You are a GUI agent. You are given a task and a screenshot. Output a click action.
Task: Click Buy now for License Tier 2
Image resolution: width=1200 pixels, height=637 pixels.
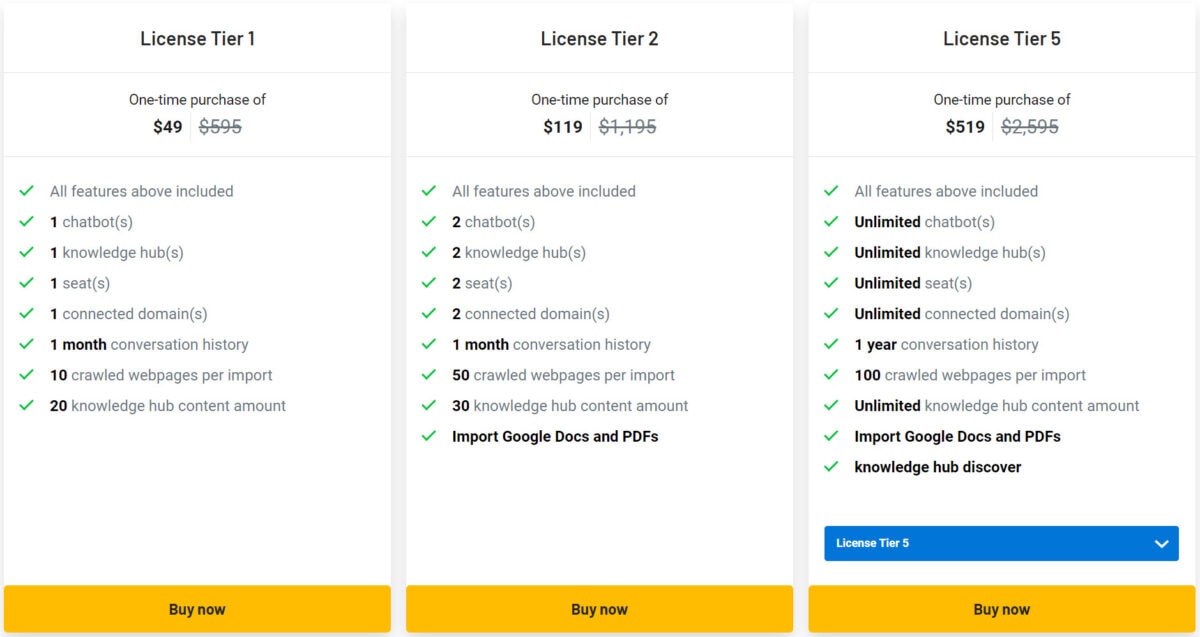click(599, 609)
